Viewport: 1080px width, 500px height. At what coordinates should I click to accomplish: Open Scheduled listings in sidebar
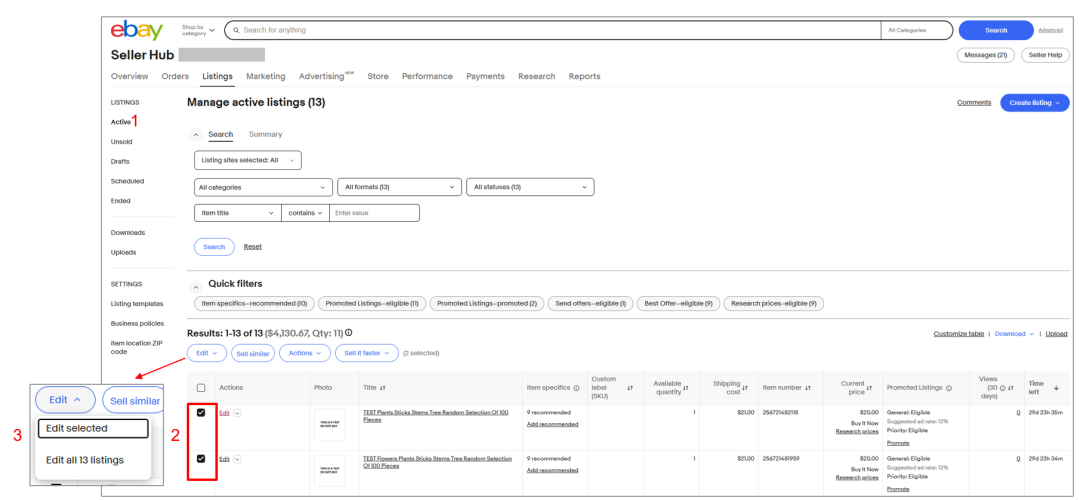(x=127, y=182)
